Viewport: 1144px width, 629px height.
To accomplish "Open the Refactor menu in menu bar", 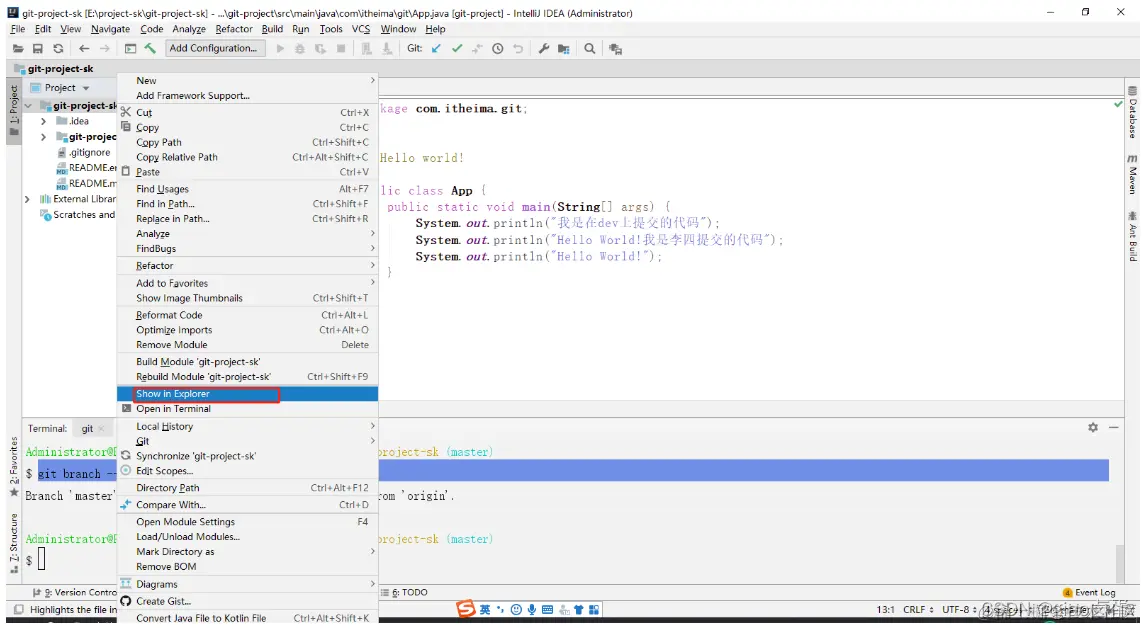I will (234, 29).
